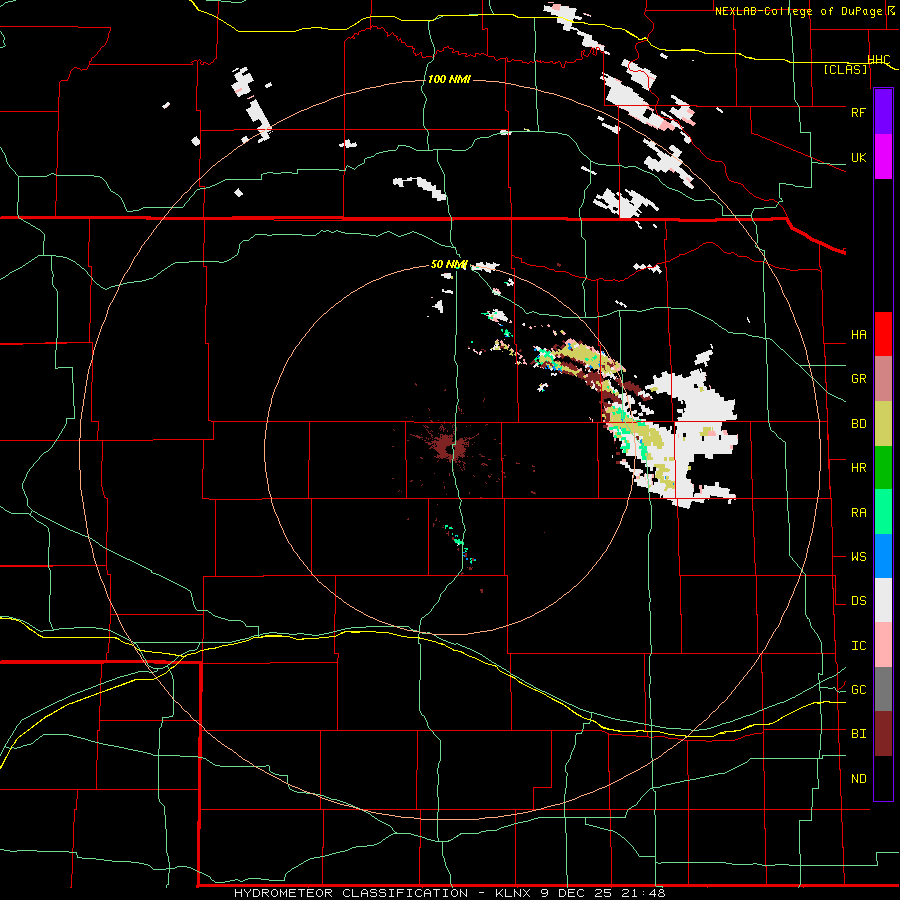Click the [CLAS] units label

pyautogui.click(x=845, y=70)
